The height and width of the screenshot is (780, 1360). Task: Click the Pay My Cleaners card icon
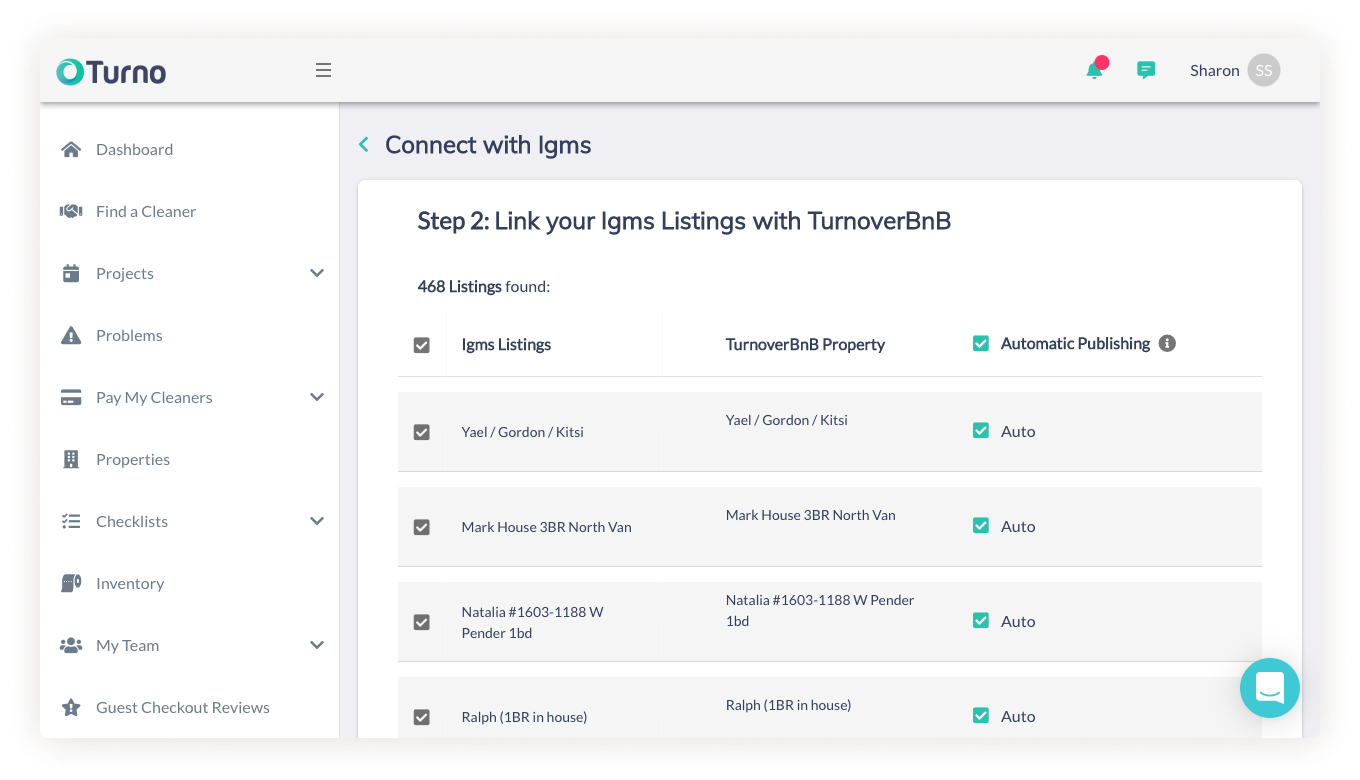point(71,397)
